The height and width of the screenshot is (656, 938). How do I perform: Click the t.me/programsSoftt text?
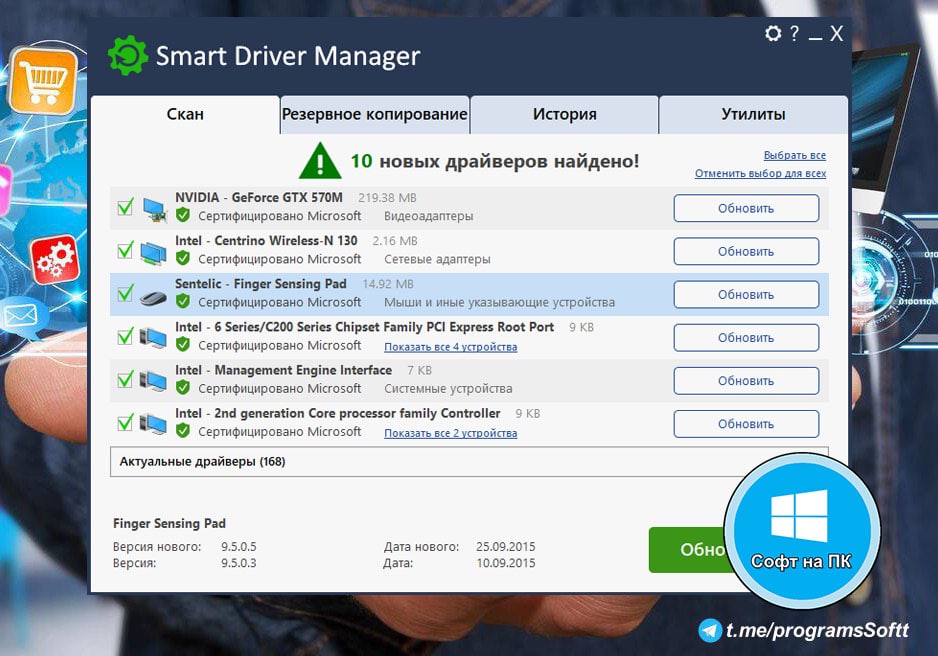click(817, 630)
